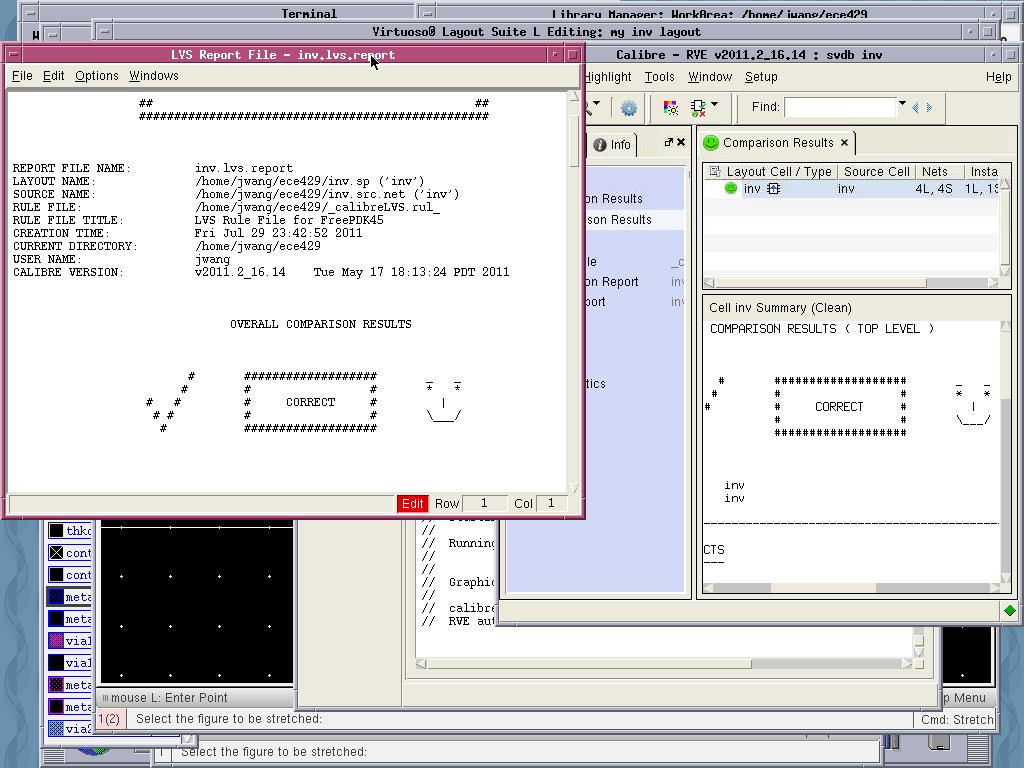
Task: Click the highlight colors icon in RVE toolbar
Action: 670,108
